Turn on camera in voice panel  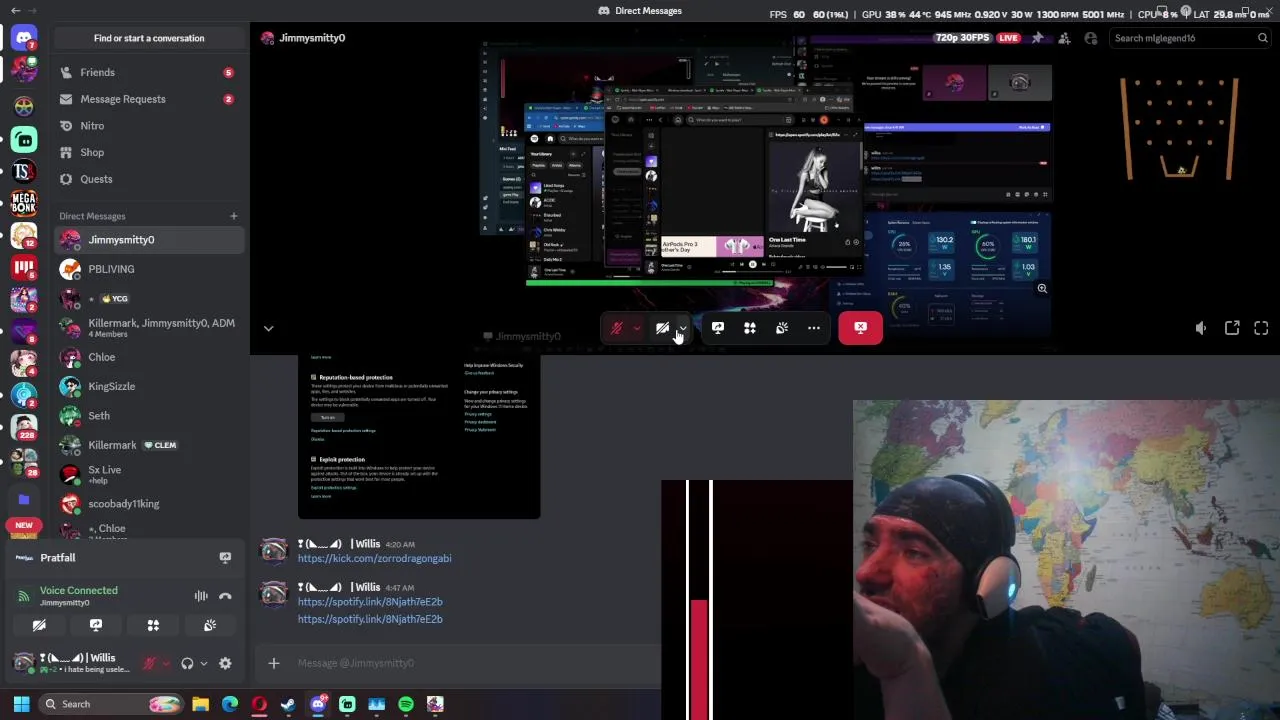pos(39,625)
